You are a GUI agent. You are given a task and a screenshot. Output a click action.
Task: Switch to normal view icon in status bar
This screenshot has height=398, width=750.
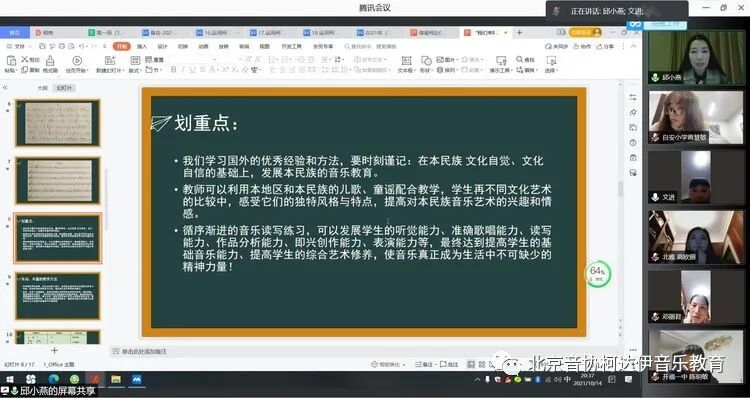(x=471, y=365)
